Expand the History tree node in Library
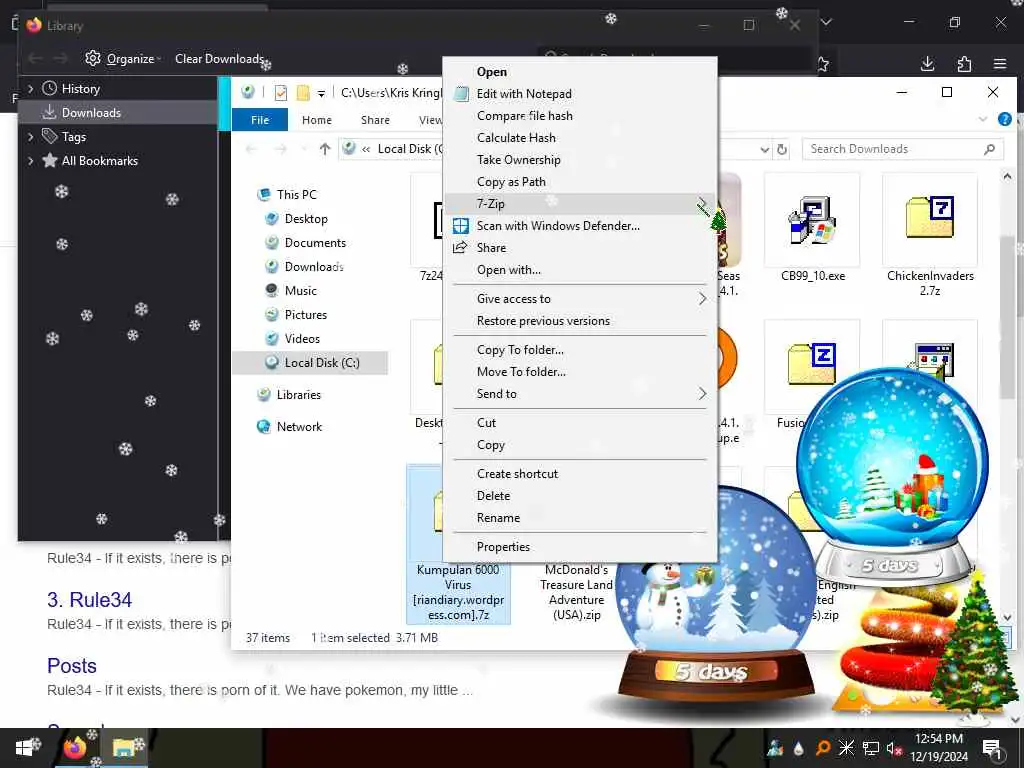 [x=30, y=88]
